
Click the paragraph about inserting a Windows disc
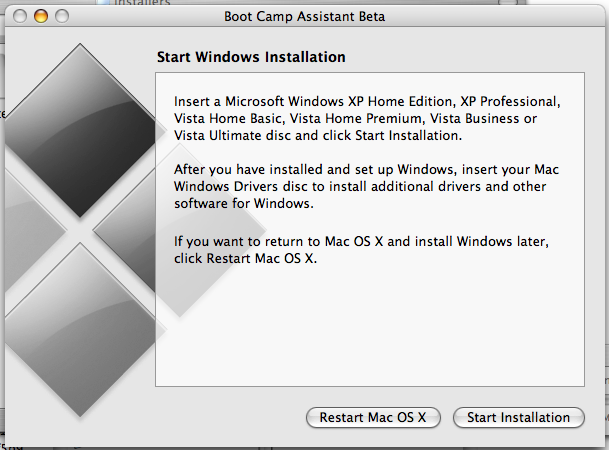click(367, 118)
